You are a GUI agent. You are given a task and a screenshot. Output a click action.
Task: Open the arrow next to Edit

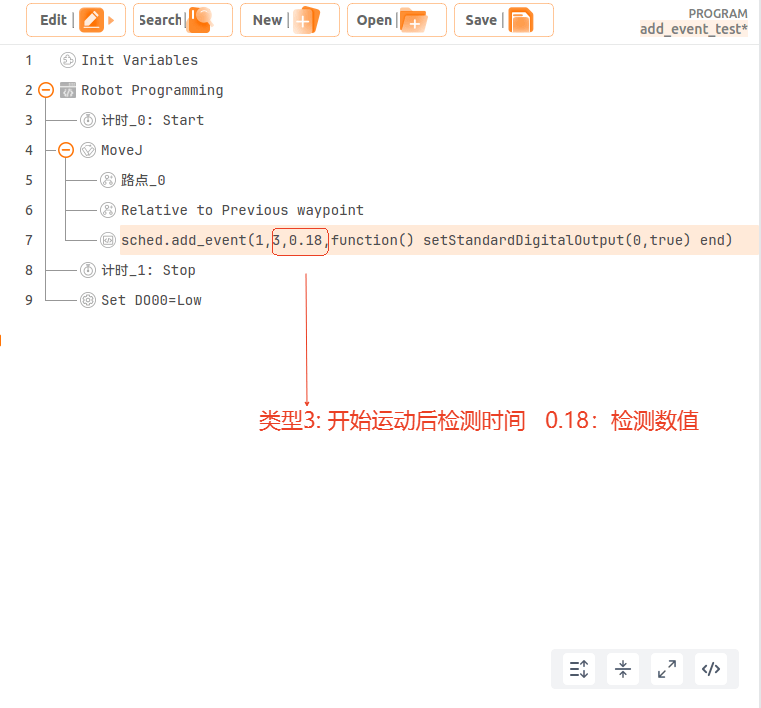click(x=111, y=20)
